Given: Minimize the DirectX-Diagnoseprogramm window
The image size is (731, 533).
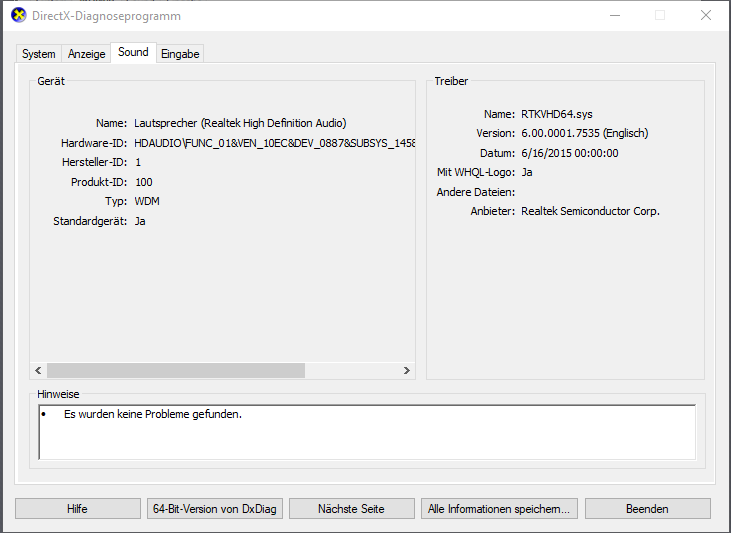Looking at the screenshot, I should 615,15.
